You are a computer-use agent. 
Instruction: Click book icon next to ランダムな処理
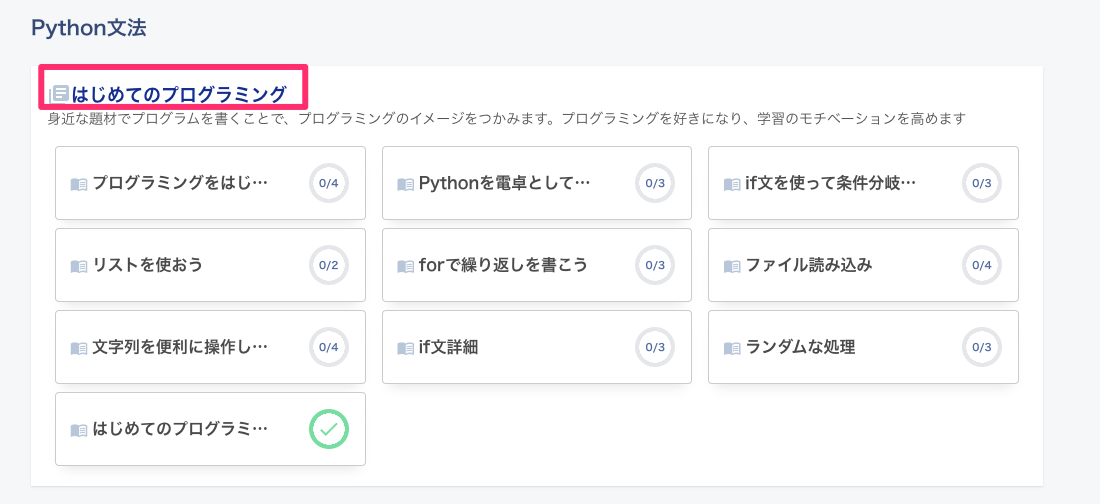[732, 347]
